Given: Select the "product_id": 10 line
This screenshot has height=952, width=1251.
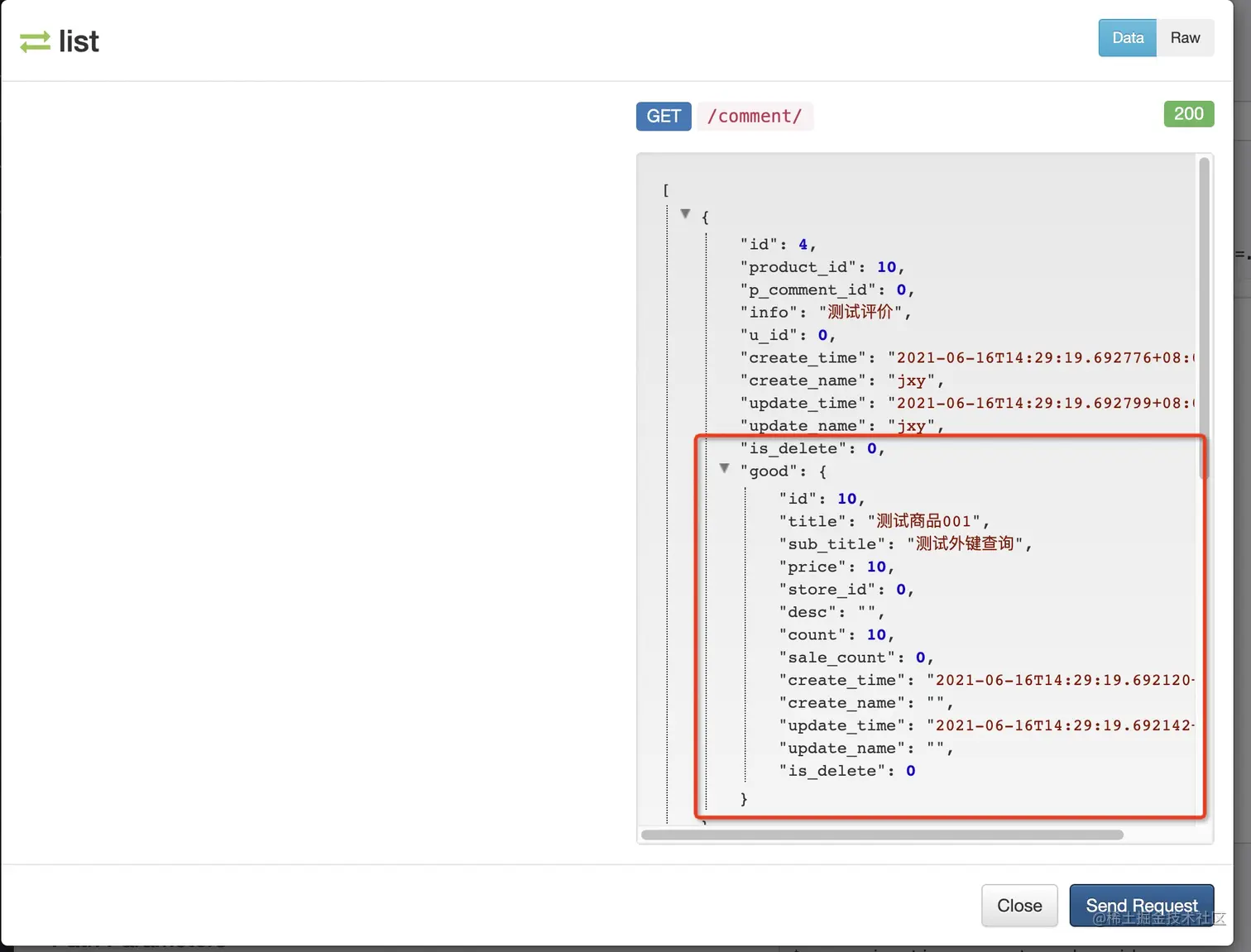Looking at the screenshot, I should click(822, 267).
